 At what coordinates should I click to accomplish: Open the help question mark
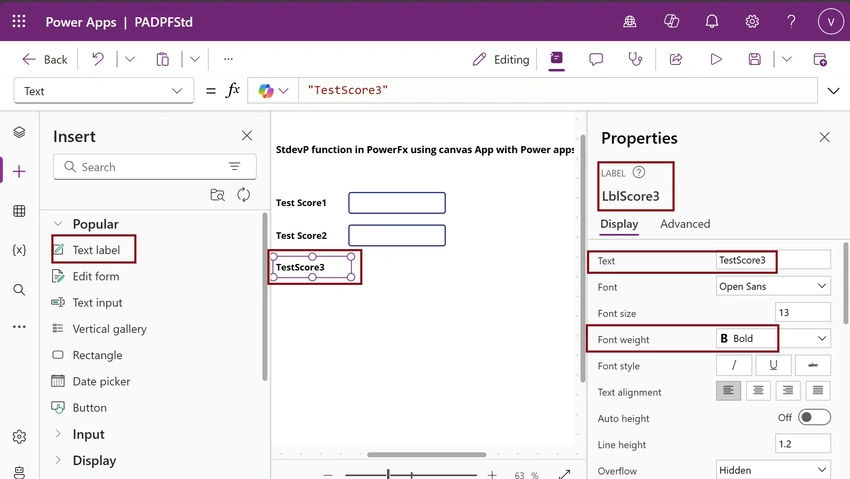pos(791,21)
